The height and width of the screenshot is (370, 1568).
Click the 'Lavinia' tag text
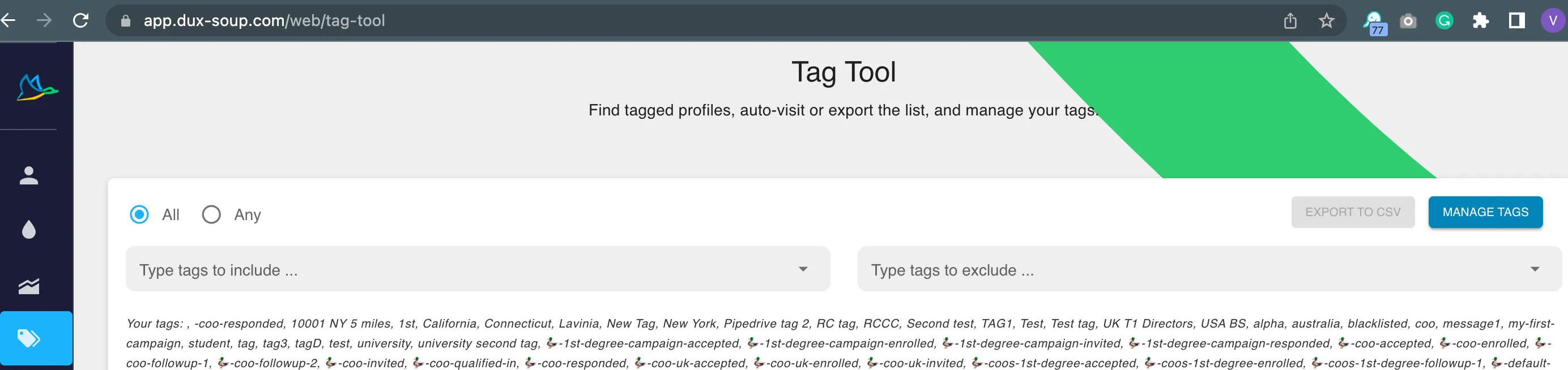click(579, 324)
